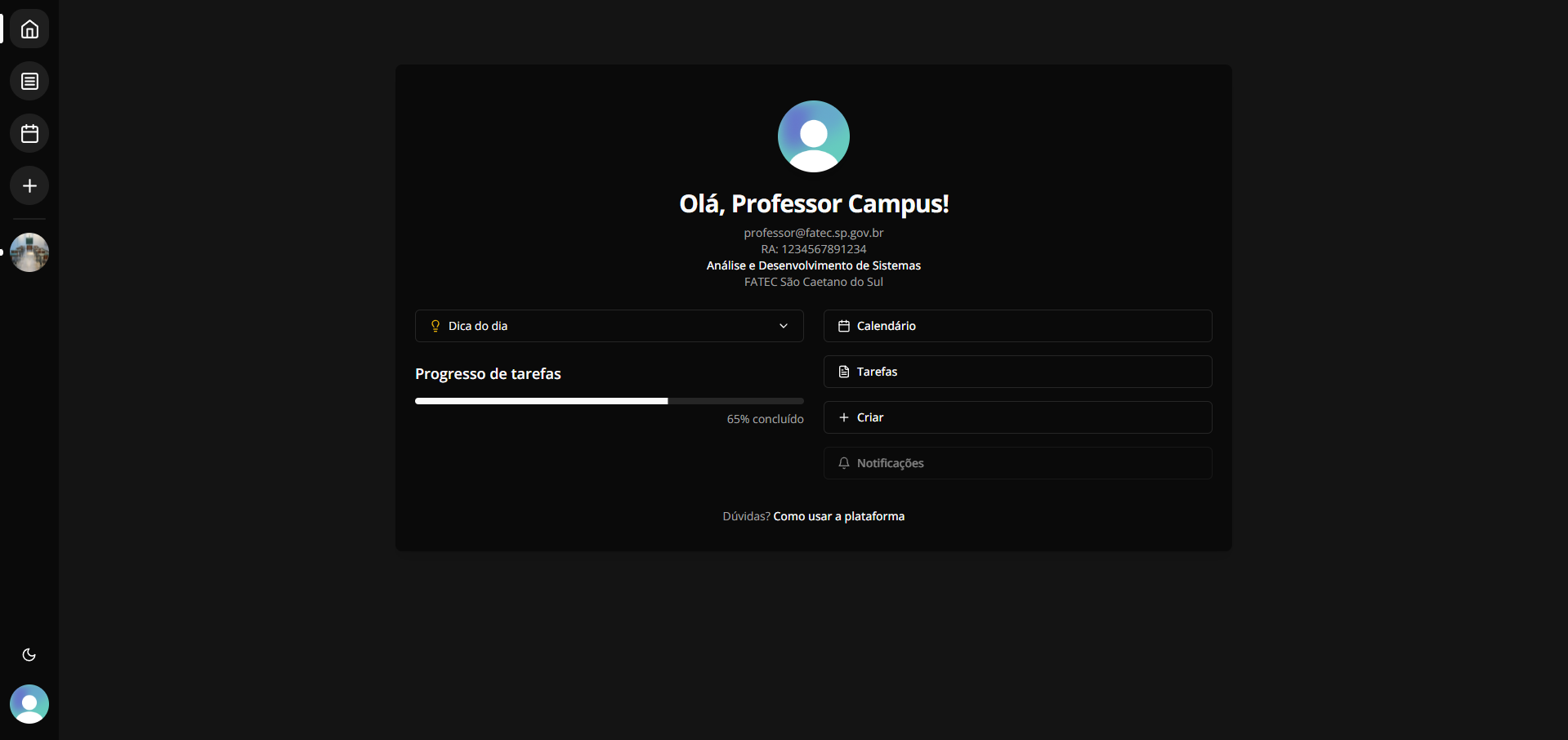The image size is (1568, 740).
Task: Click the Criar button
Action: (x=1017, y=417)
